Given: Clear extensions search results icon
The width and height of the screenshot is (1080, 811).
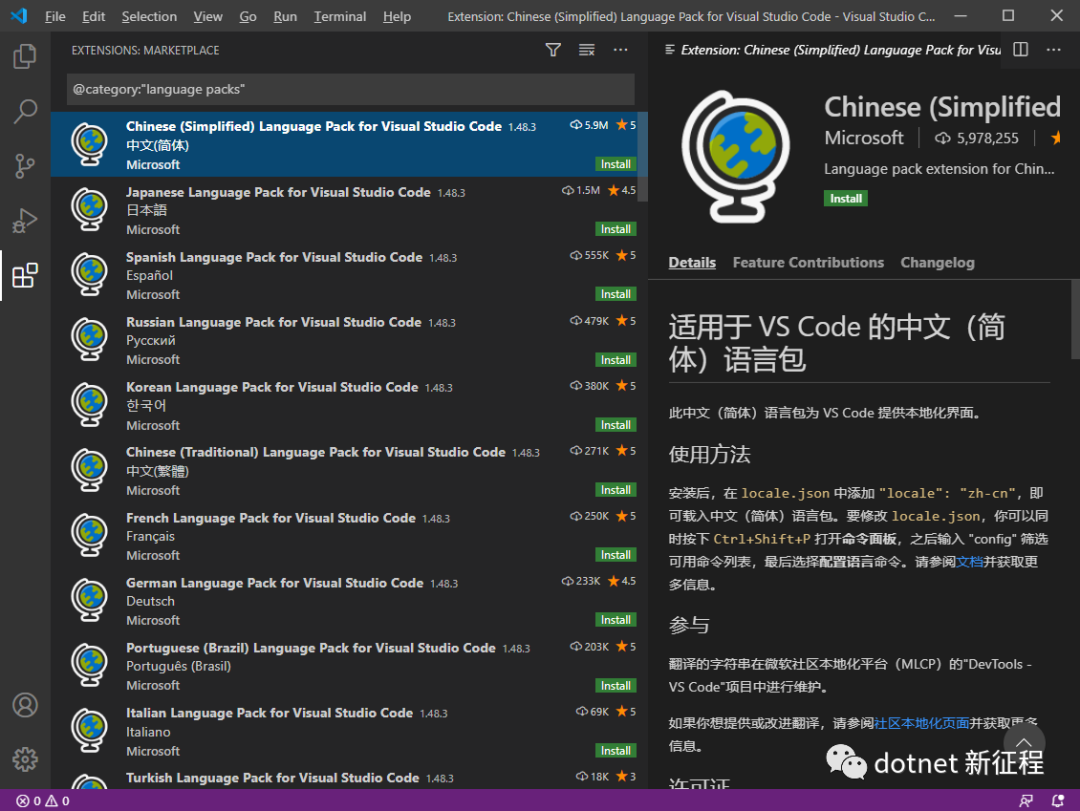Looking at the screenshot, I should pos(586,50).
